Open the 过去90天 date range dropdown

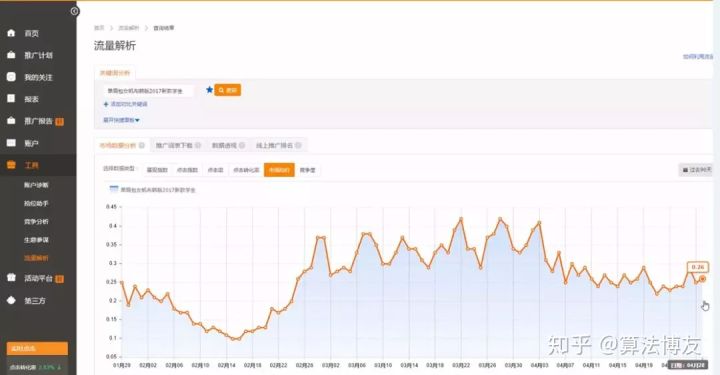(x=696, y=170)
